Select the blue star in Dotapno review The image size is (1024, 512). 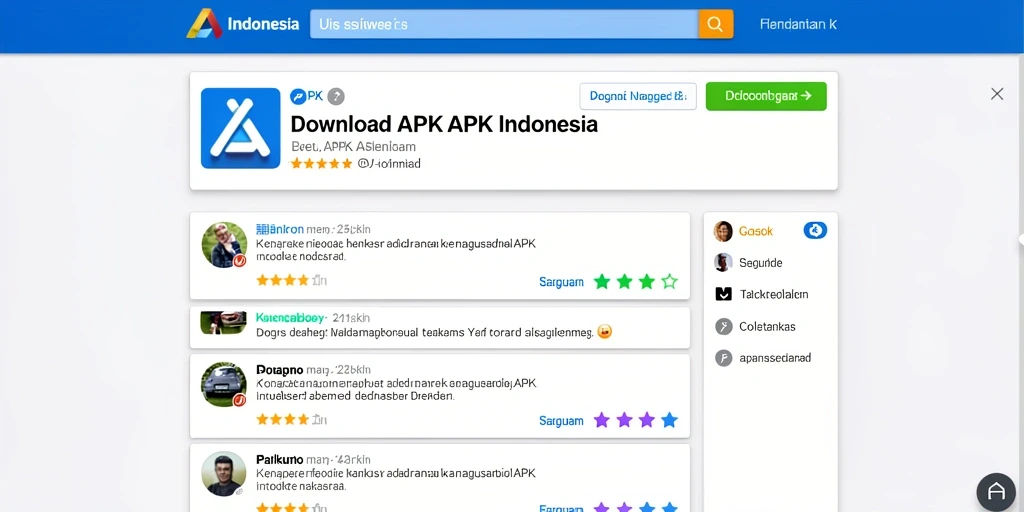(669, 420)
